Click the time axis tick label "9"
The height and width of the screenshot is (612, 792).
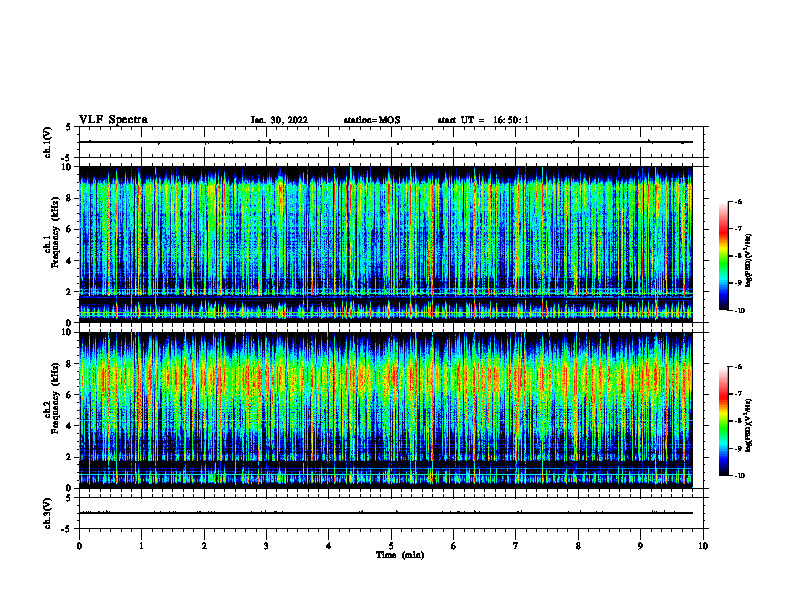click(640, 546)
